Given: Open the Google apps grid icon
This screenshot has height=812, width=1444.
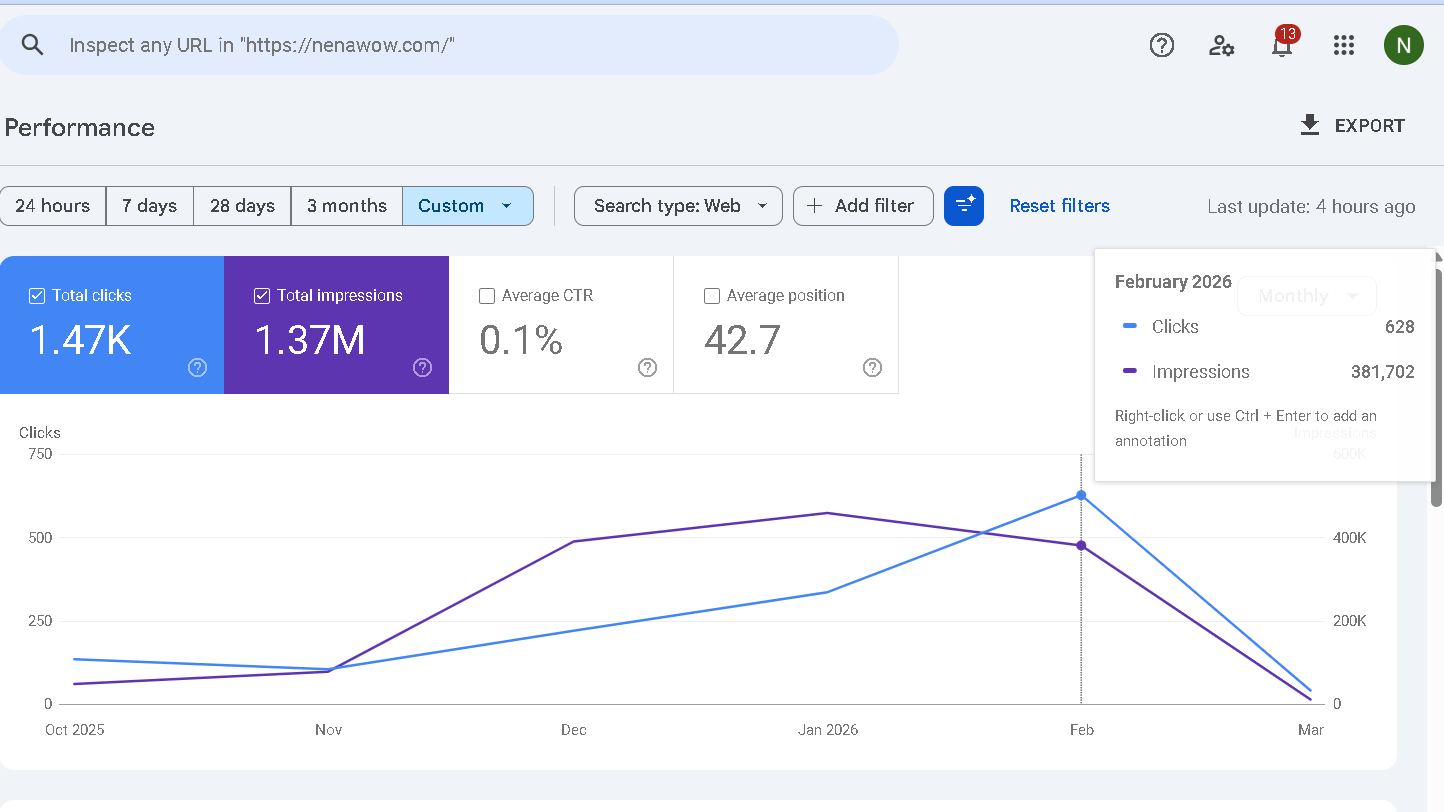Looking at the screenshot, I should click(1344, 45).
